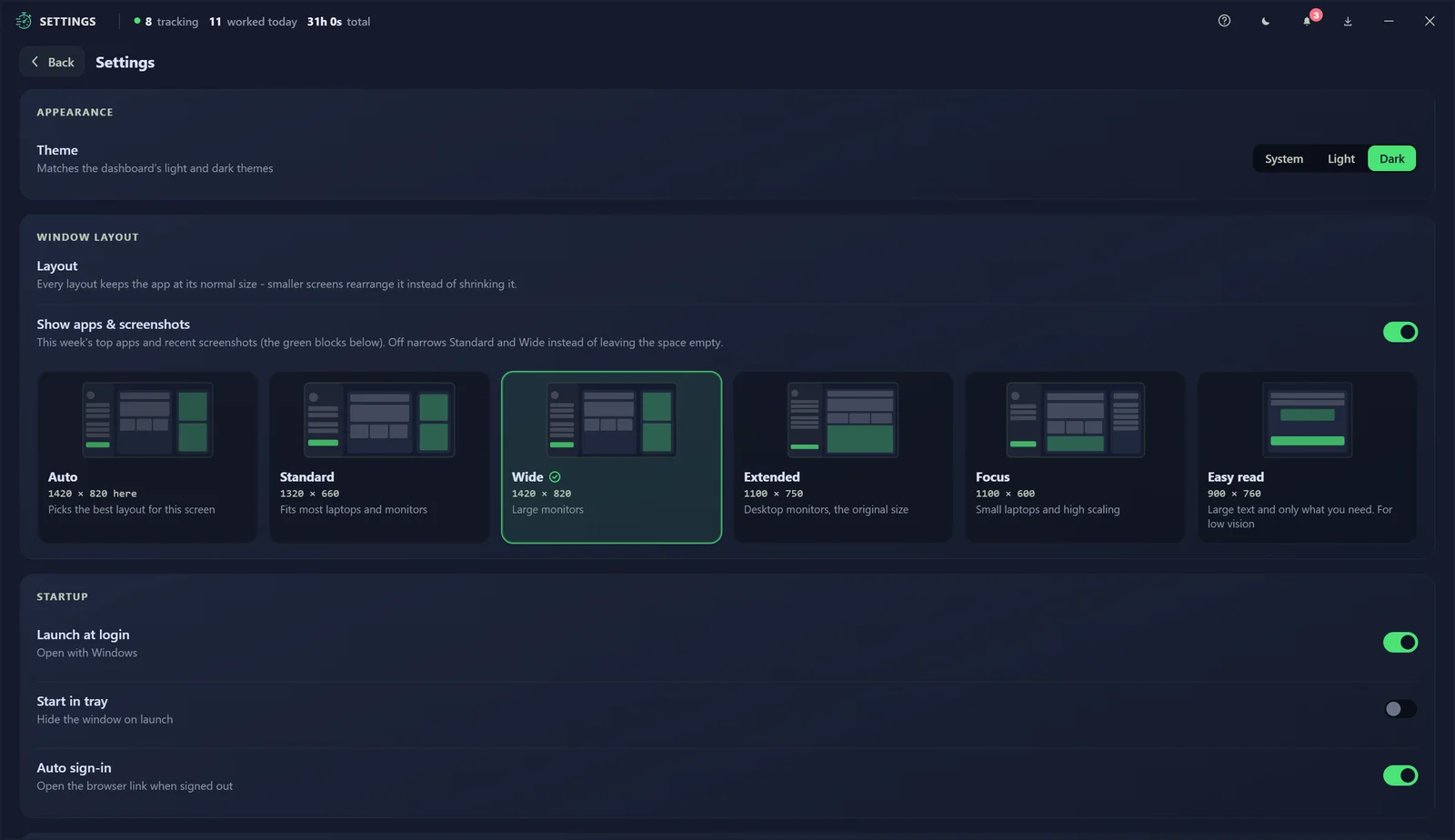Image resolution: width=1455 pixels, height=840 pixels.
Task: Click the '900 × 760' size text
Action: (1234, 494)
